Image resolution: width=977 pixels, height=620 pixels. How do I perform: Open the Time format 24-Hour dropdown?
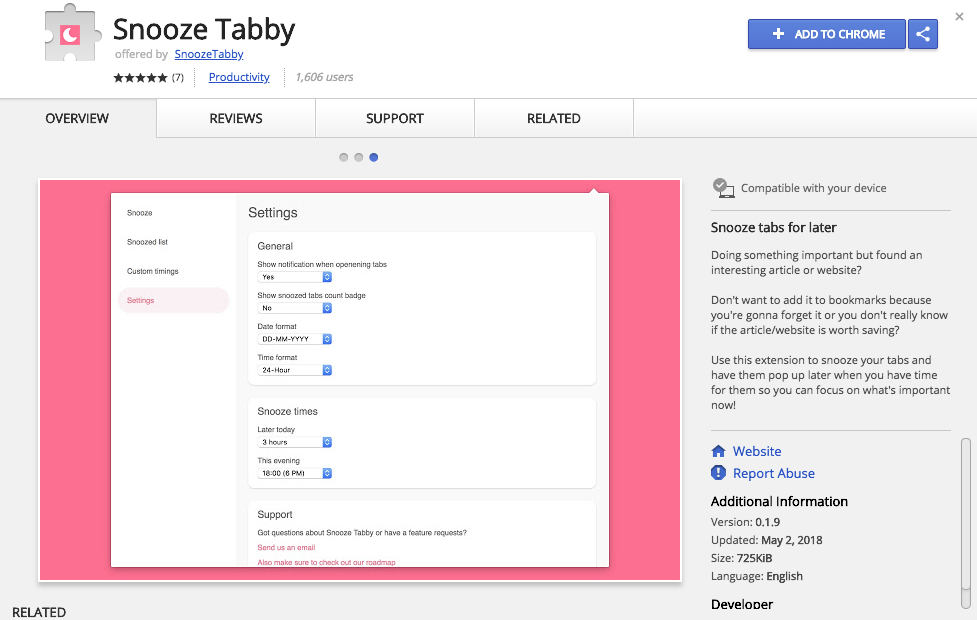click(x=295, y=370)
